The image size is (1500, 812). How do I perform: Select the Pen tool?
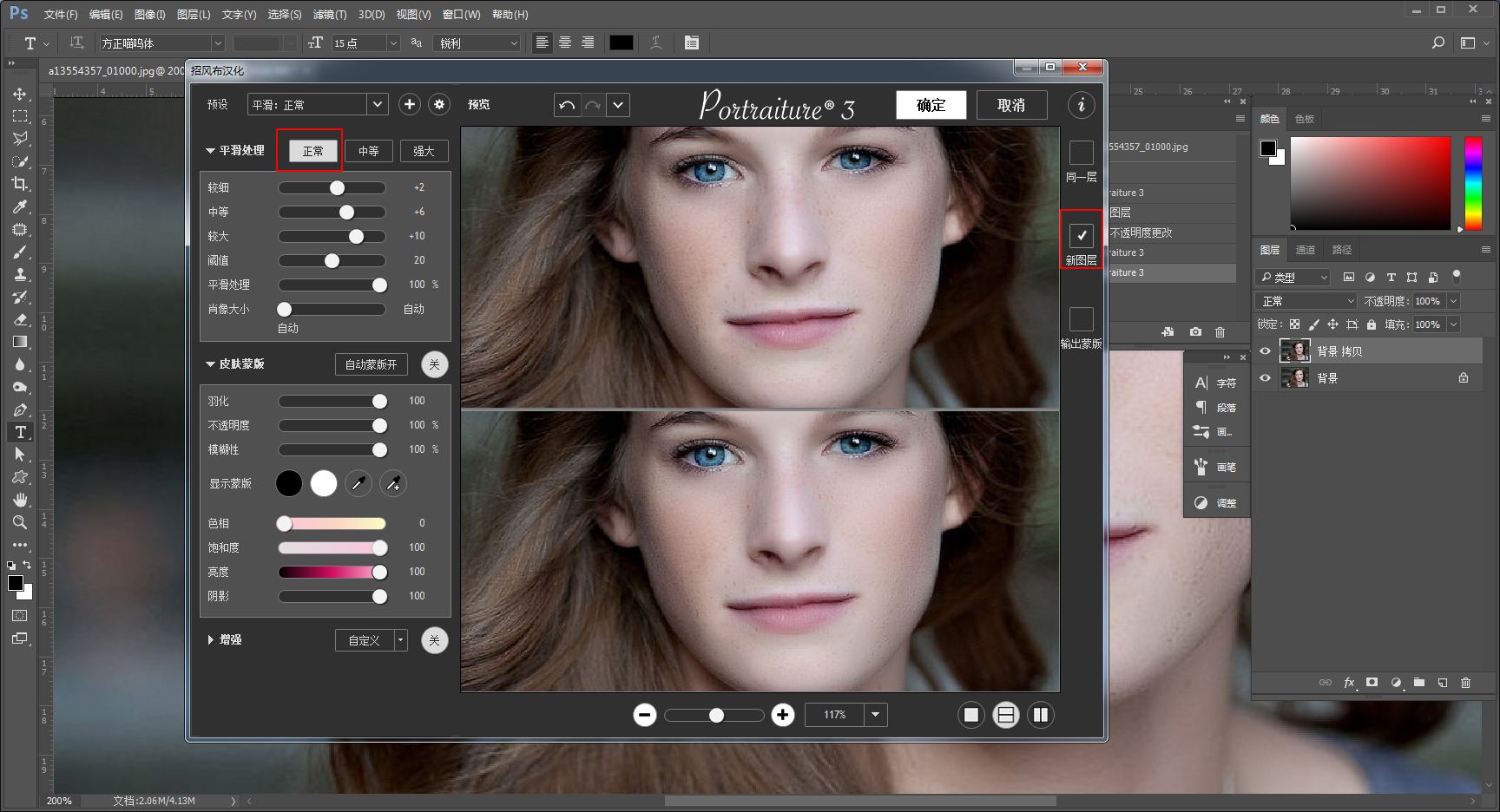(20, 409)
